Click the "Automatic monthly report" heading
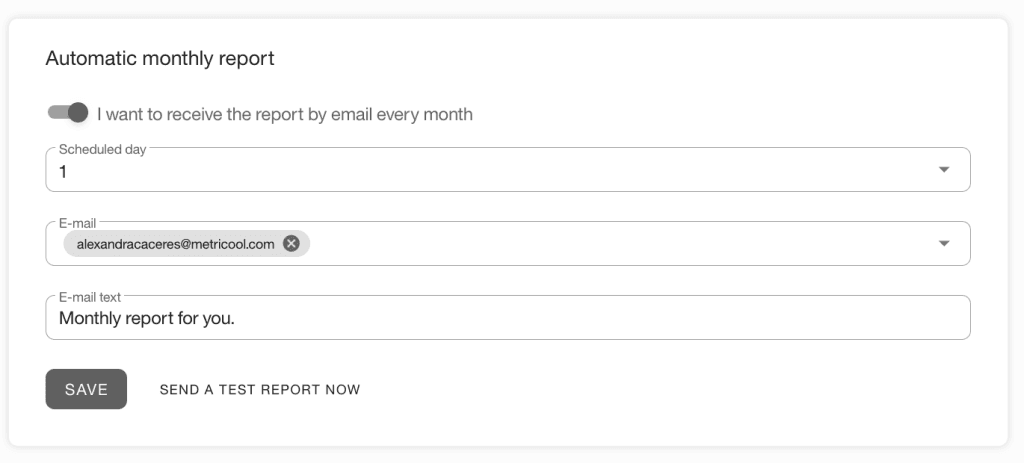The width and height of the screenshot is (1024, 463). (160, 59)
